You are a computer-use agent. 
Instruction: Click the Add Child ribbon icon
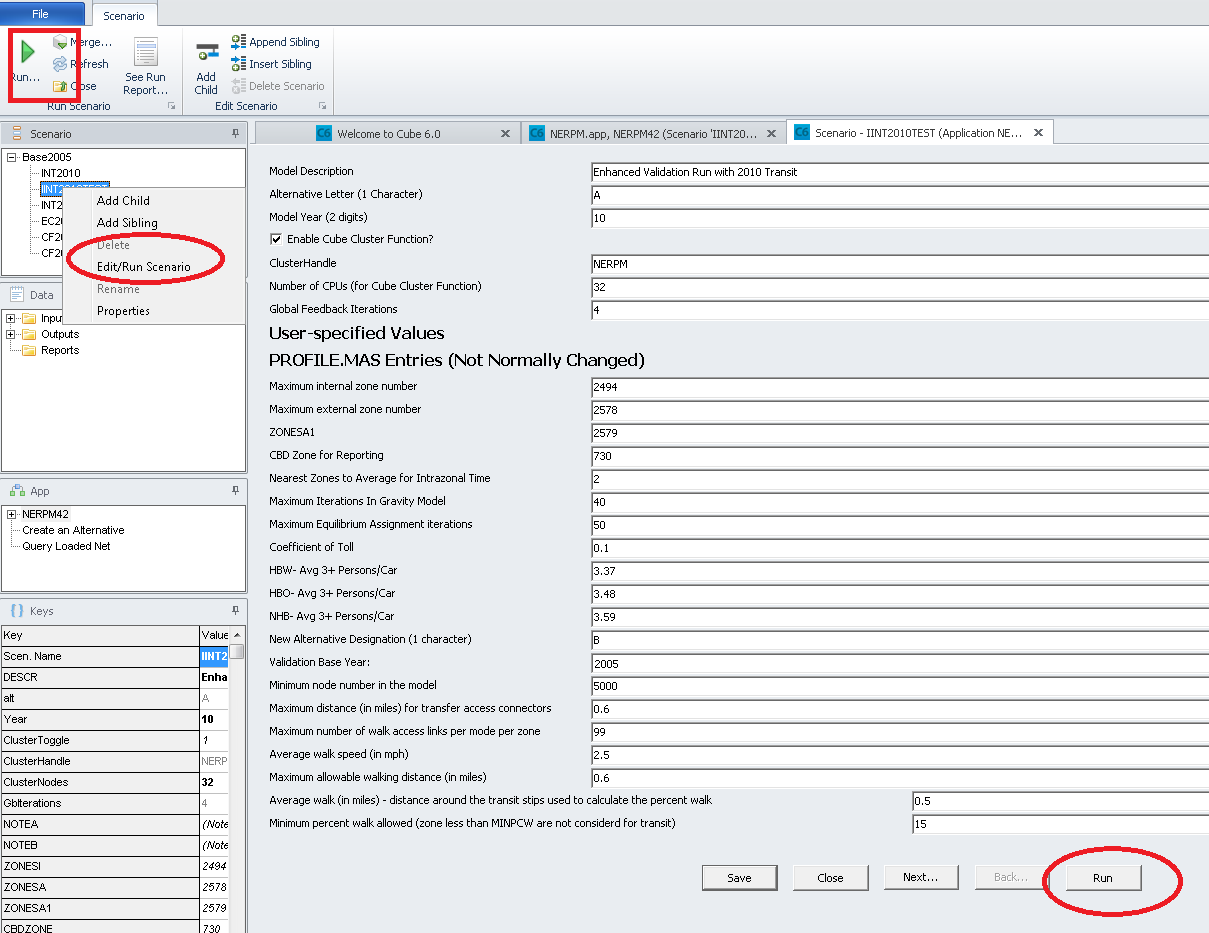[206, 57]
